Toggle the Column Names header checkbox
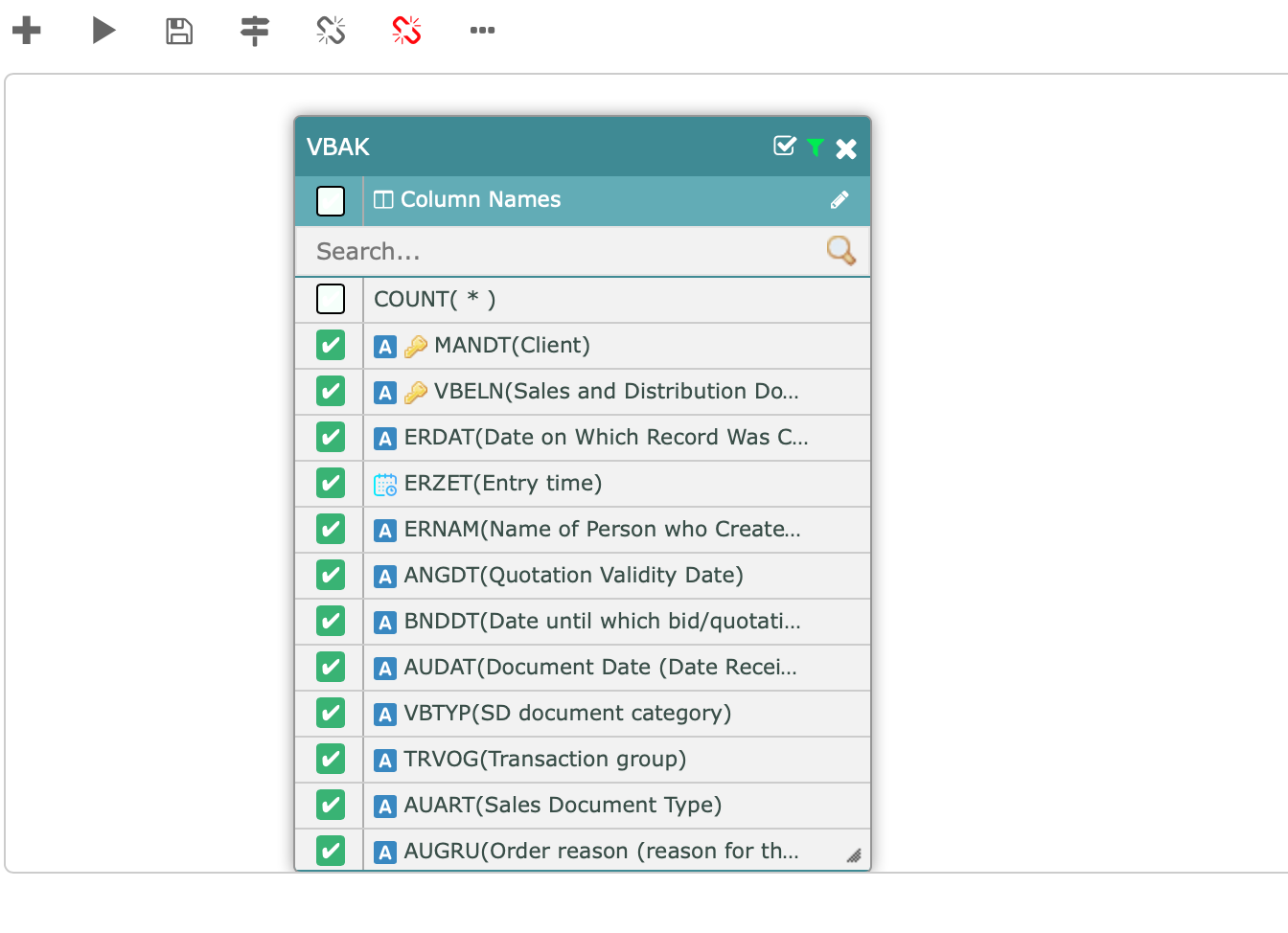The image size is (1288, 933). click(331, 200)
